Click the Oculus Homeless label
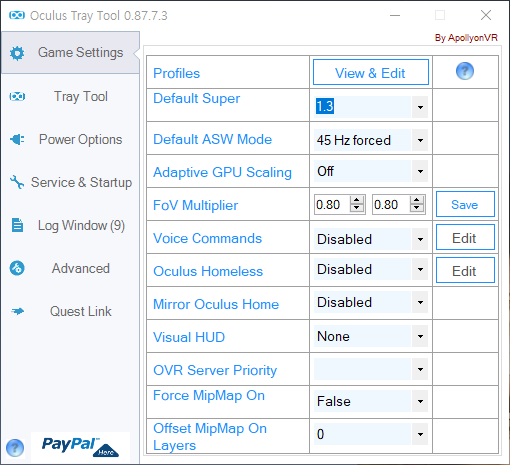This screenshot has height=465, width=510. [208, 271]
